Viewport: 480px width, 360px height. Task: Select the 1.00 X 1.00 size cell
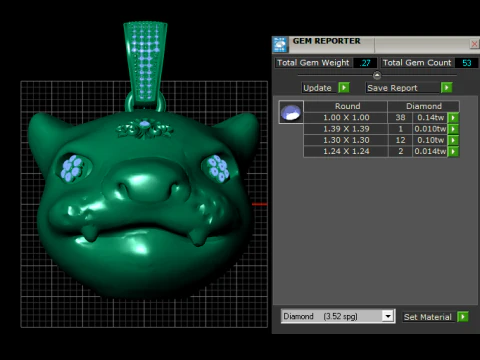pos(346,118)
